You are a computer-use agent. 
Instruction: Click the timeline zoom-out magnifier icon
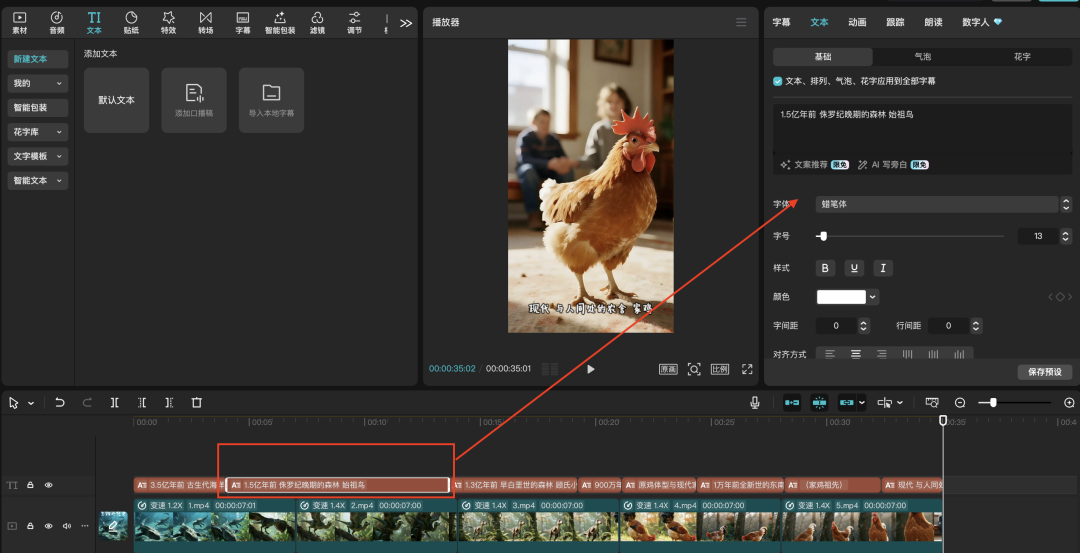[x=960, y=402]
